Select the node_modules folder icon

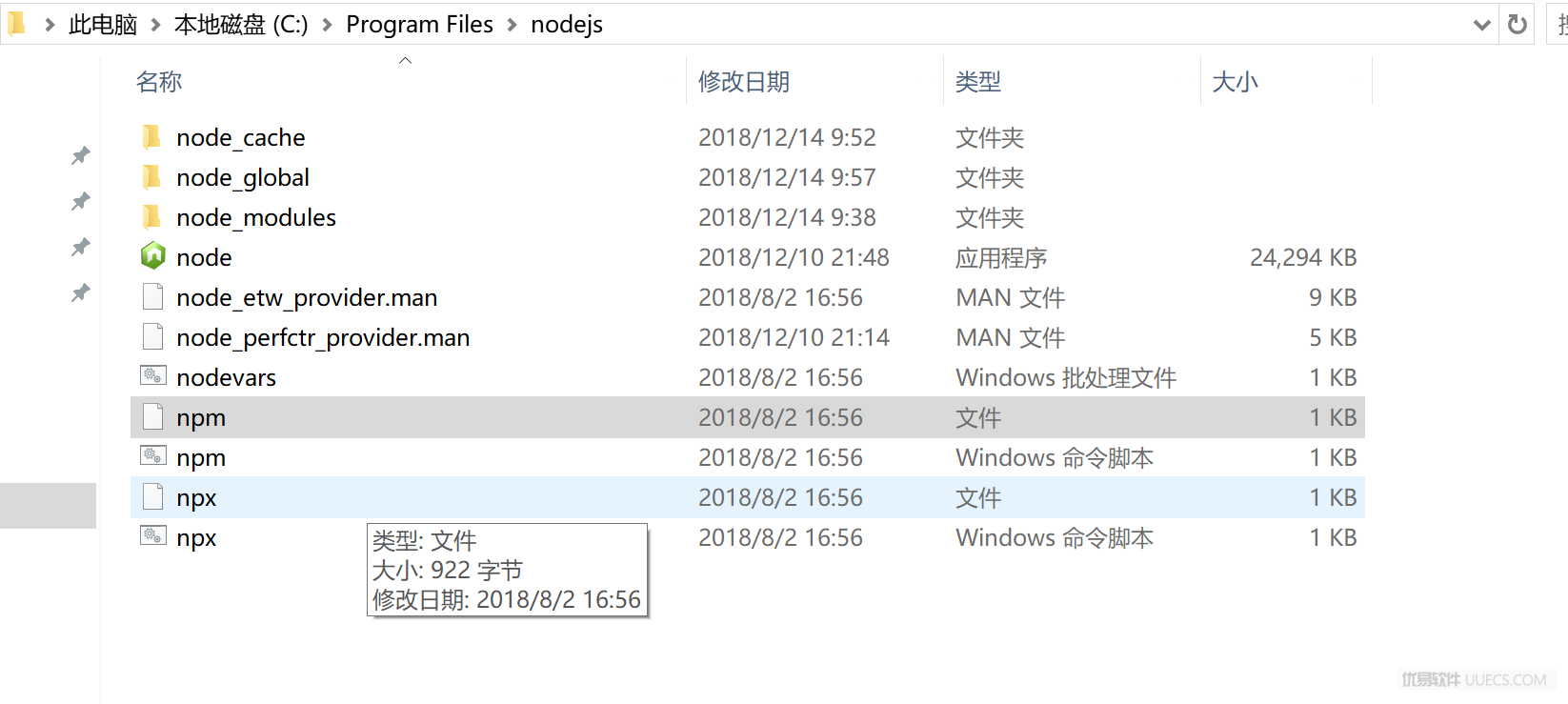152,217
